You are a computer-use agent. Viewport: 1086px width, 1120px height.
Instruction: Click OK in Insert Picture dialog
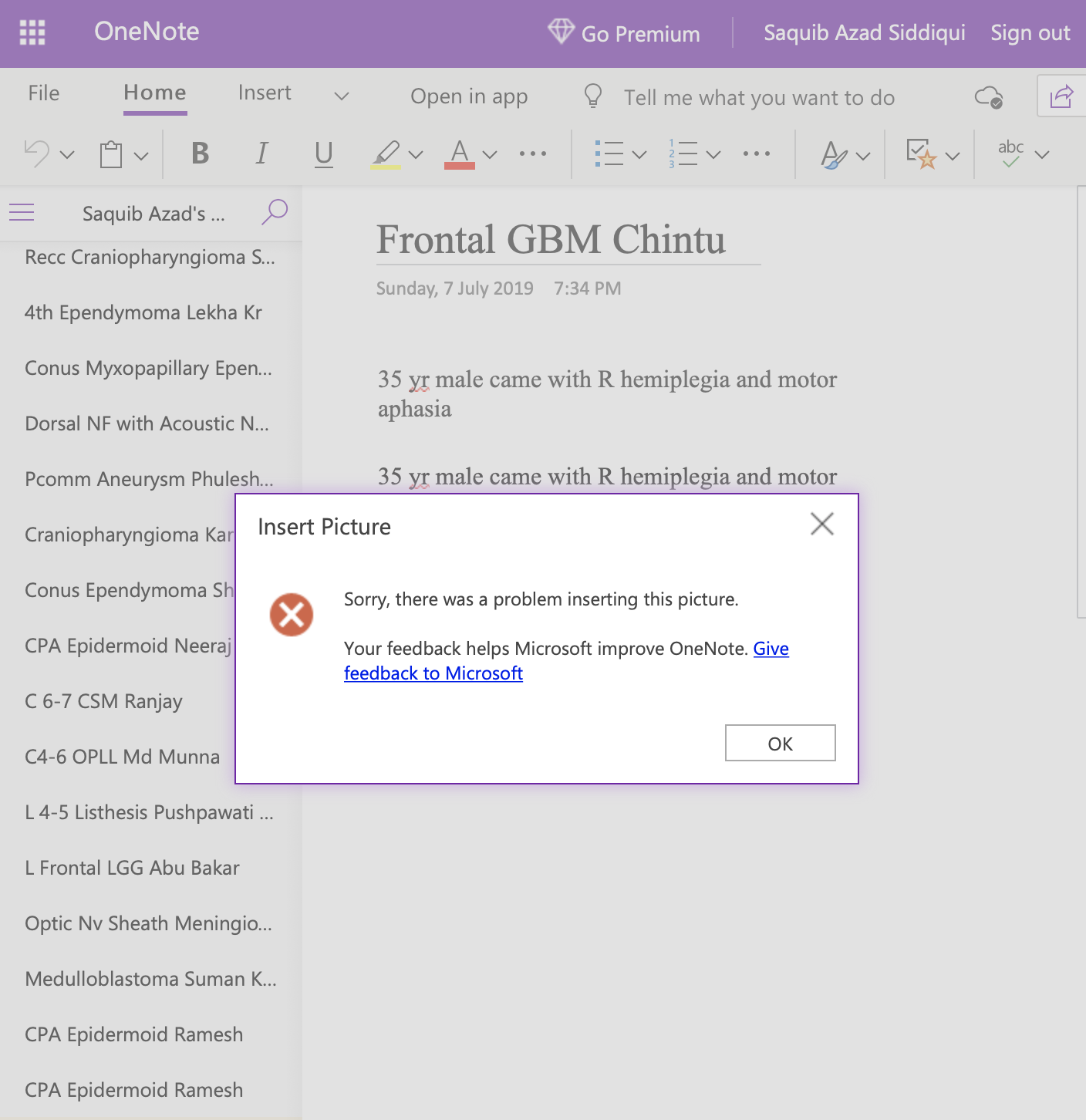pyautogui.click(x=781, y=743)
